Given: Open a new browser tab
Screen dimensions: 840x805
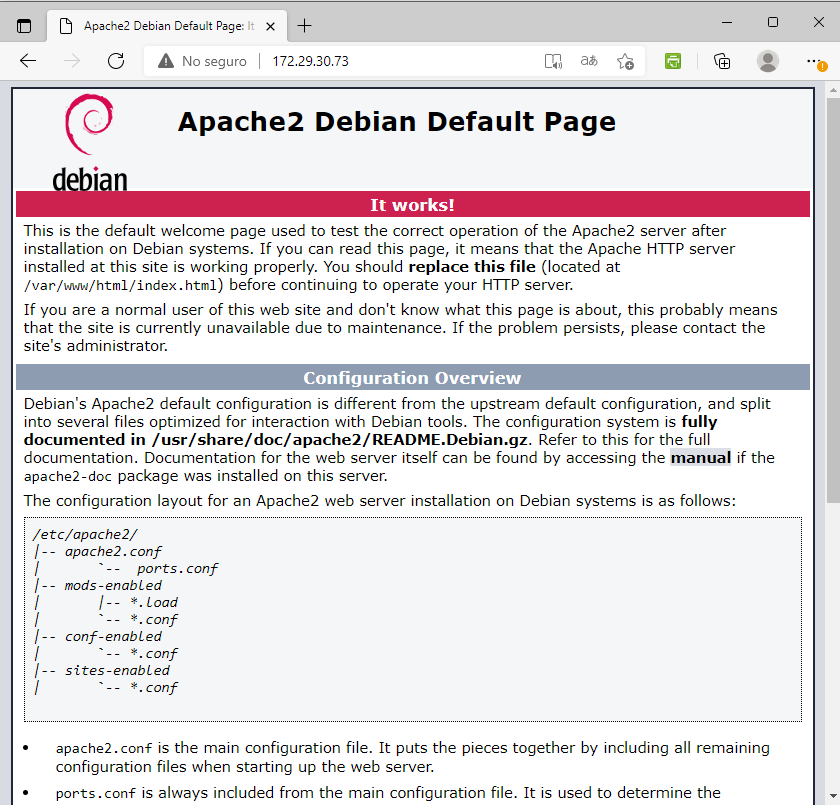Looking at the screenshot, I should (x=304, y=26).
